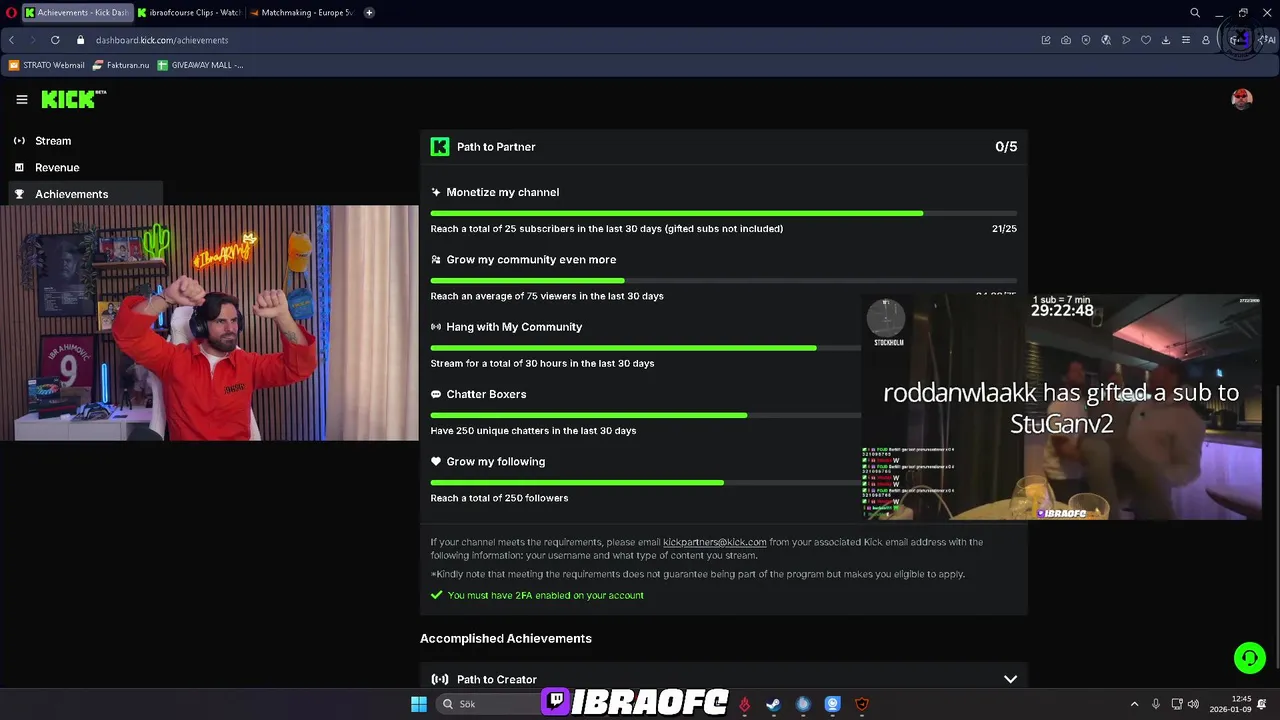
Task: Click the Opera menu logo
Action: (x=11, y=13)
